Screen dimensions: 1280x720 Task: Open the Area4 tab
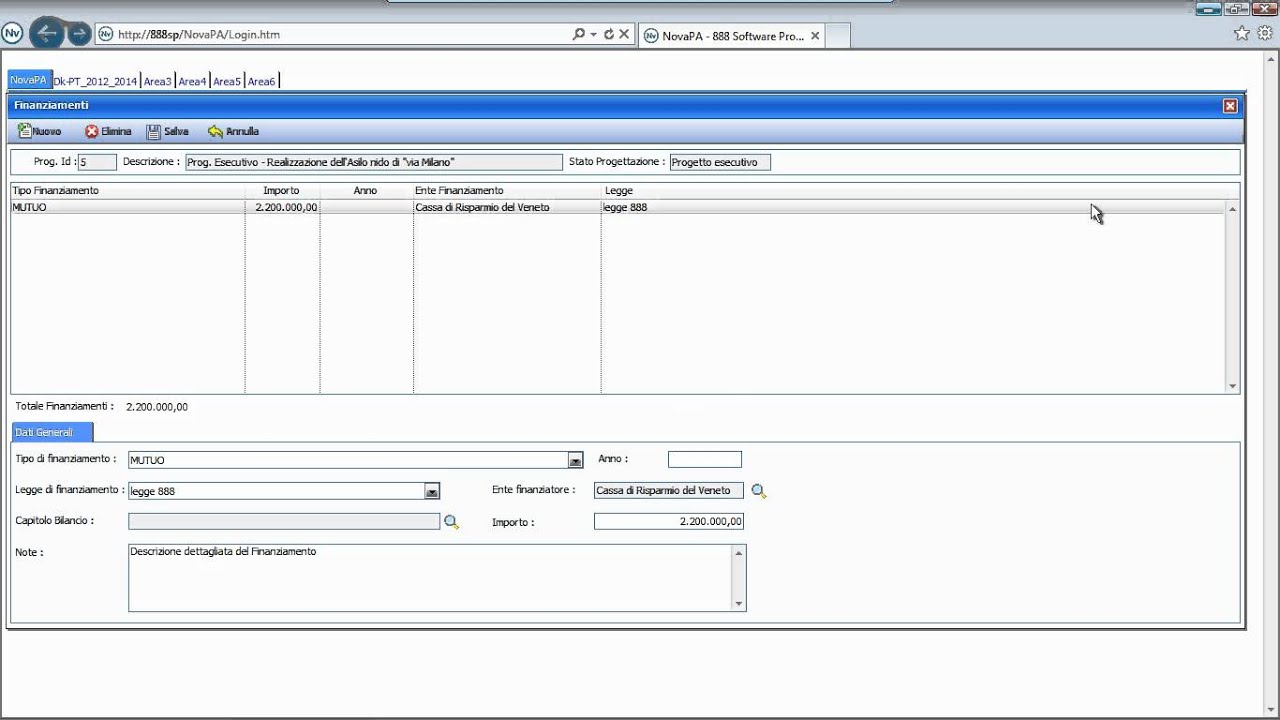point(192,81)
